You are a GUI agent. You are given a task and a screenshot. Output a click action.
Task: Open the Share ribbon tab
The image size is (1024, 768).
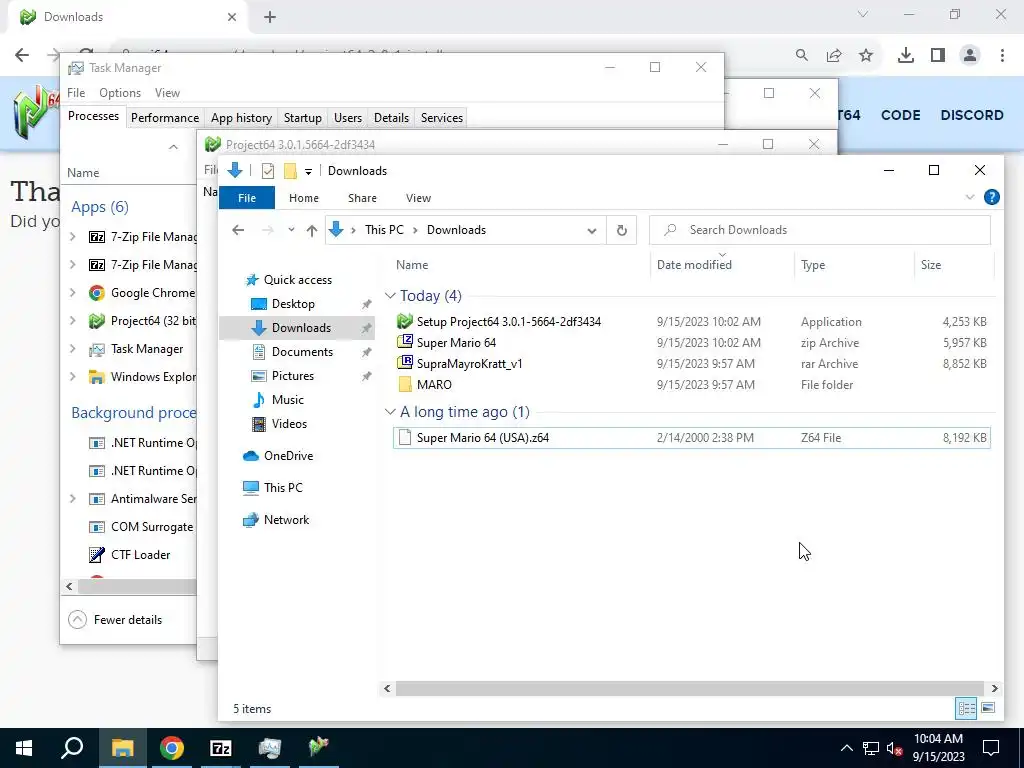click(x=362, y=198)
